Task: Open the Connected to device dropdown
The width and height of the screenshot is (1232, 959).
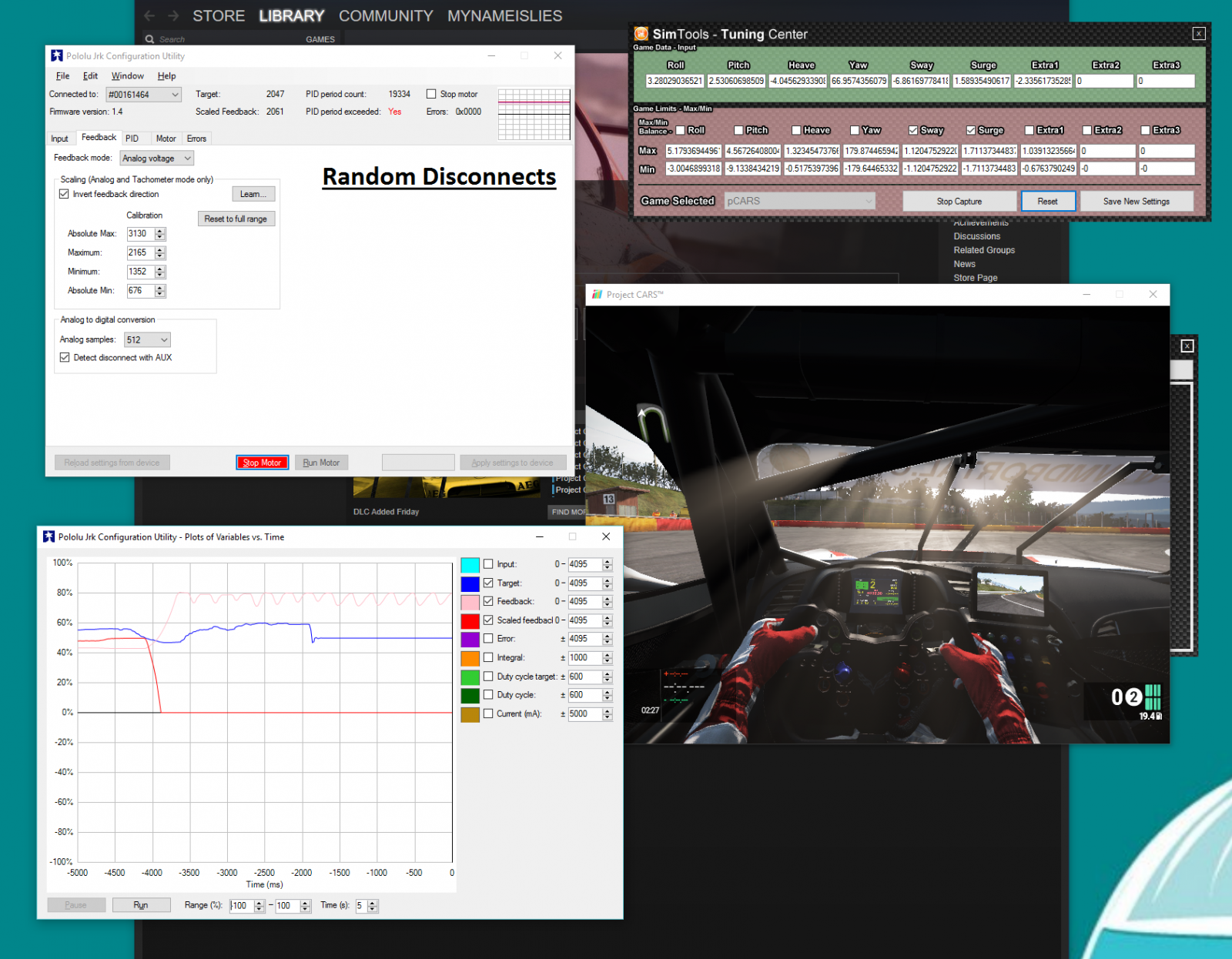Action: [144, 95]
